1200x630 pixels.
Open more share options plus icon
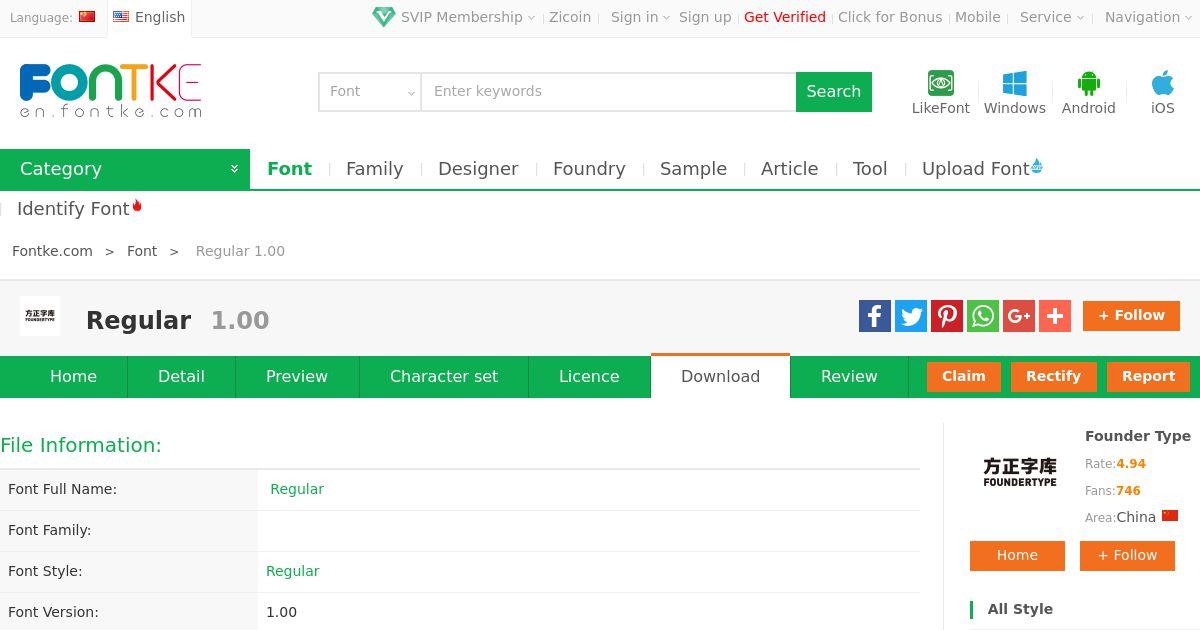pyautogui.click(x=1055, y=316)
